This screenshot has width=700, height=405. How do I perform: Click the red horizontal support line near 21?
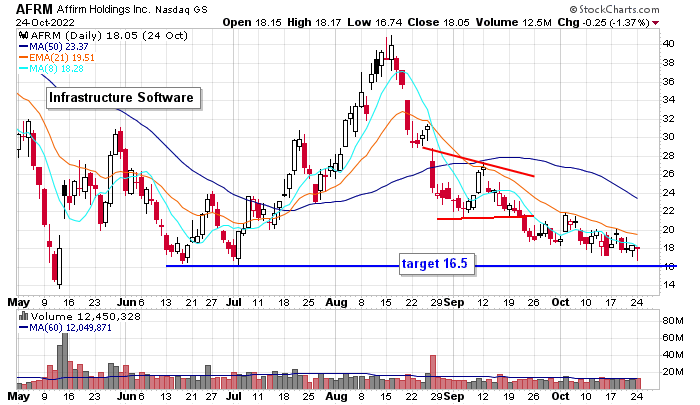[485, 217]
